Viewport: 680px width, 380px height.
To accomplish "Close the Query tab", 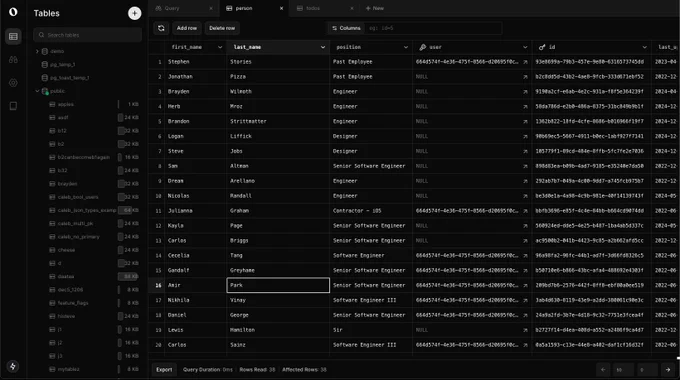I will coord(211,8).
